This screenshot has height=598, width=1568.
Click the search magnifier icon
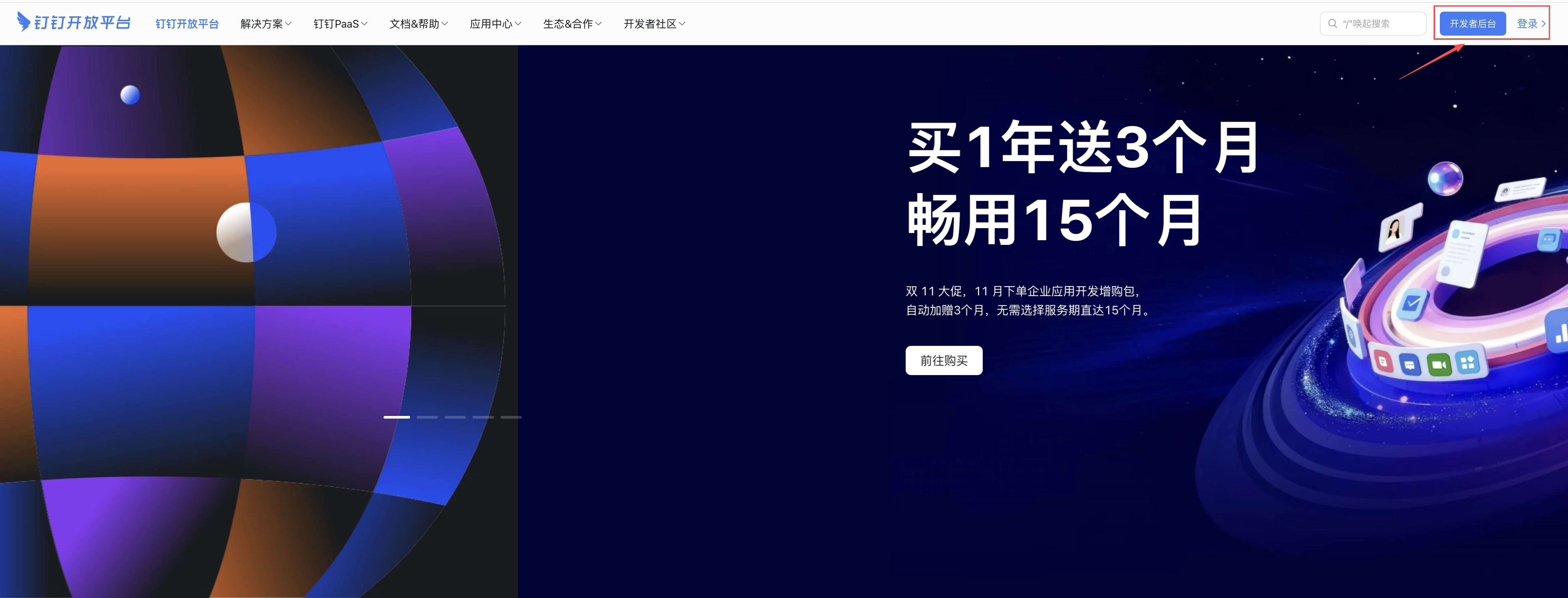tap(1333, 24)
